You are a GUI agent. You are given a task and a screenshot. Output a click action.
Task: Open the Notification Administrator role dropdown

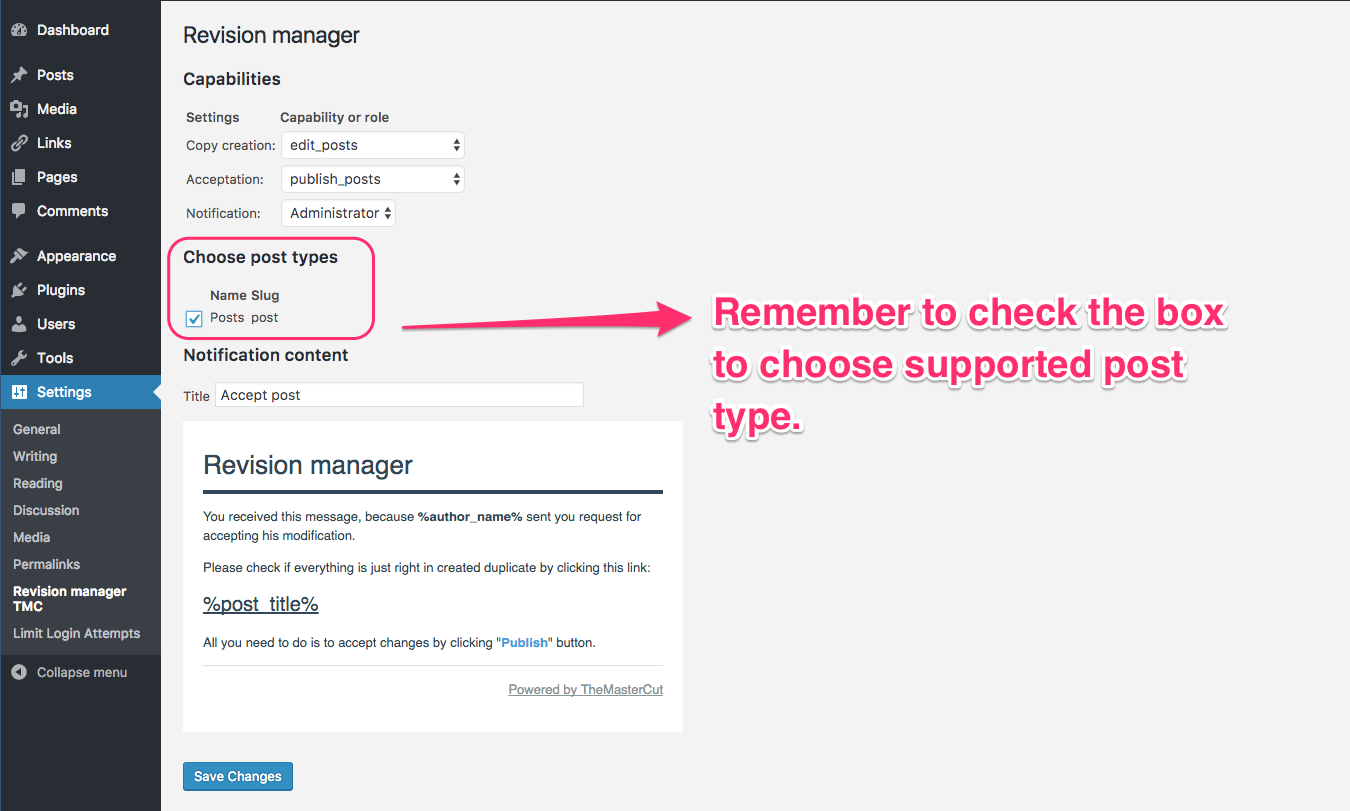pos(338,213)
